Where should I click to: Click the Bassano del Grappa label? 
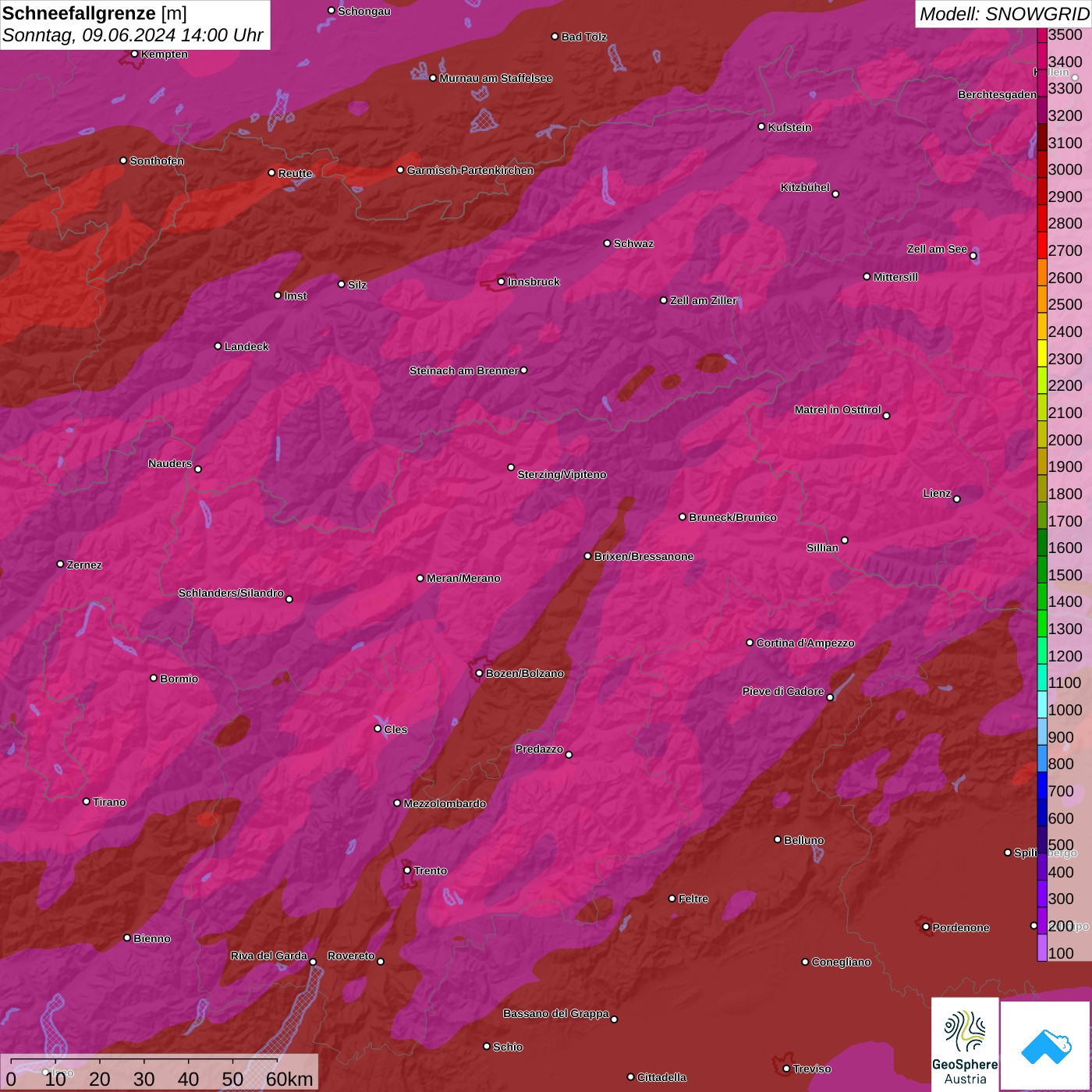tap(556, 1013)
